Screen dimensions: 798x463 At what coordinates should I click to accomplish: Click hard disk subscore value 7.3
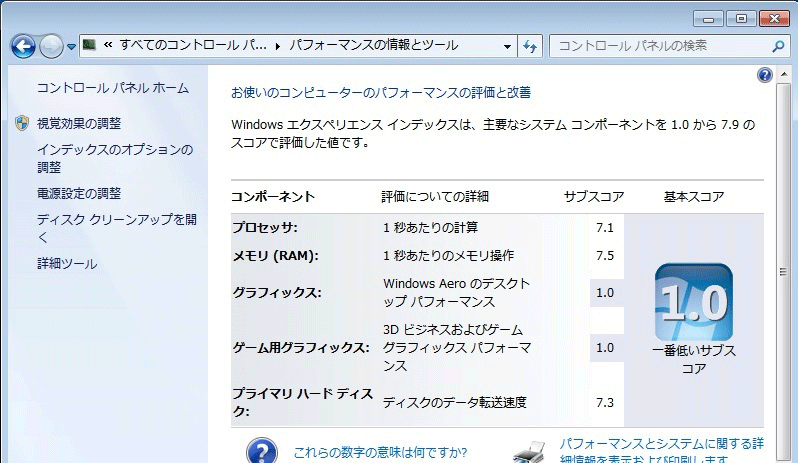click(x=605, y=402)
